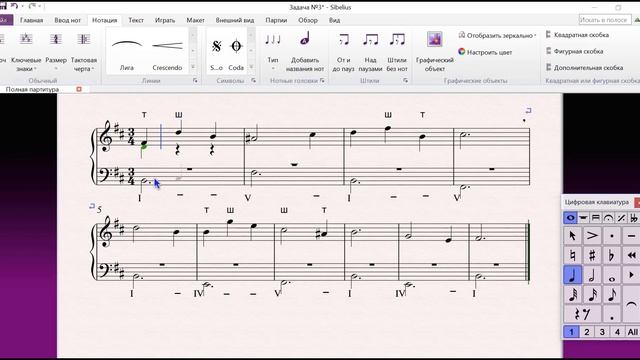Select voice 2 on the keypad
This screenshot has width=640, height=360.
[587, 332]
